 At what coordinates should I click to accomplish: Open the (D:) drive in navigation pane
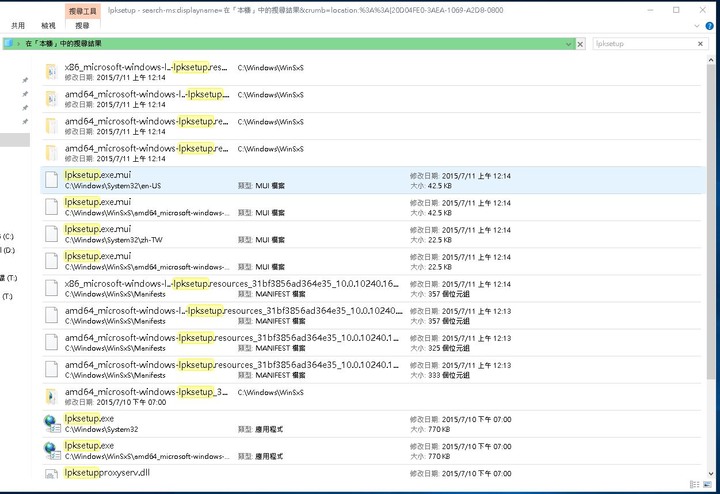[x=8, y=250]
